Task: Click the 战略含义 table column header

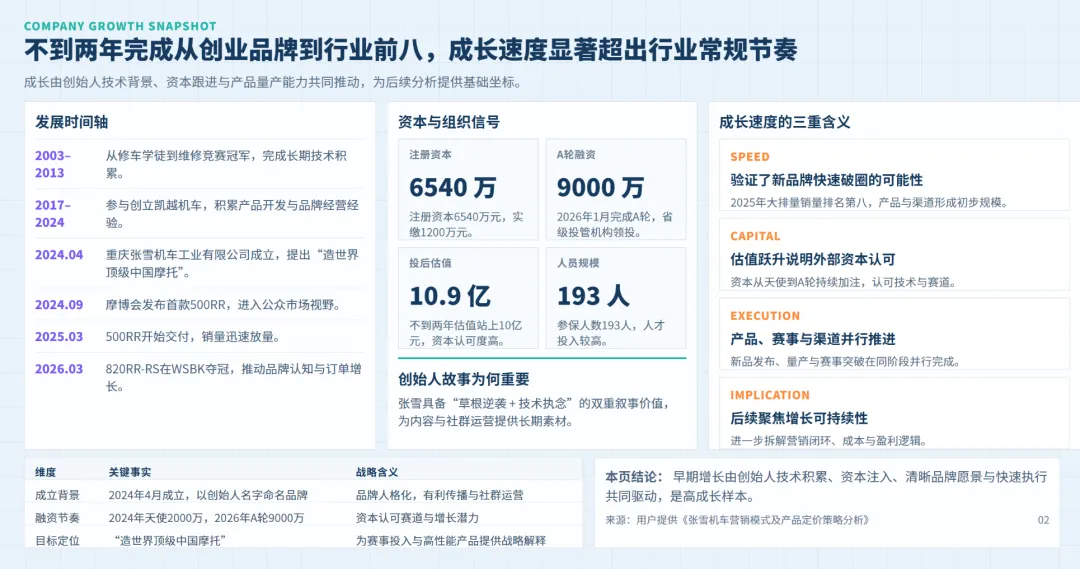Action: 377,473
